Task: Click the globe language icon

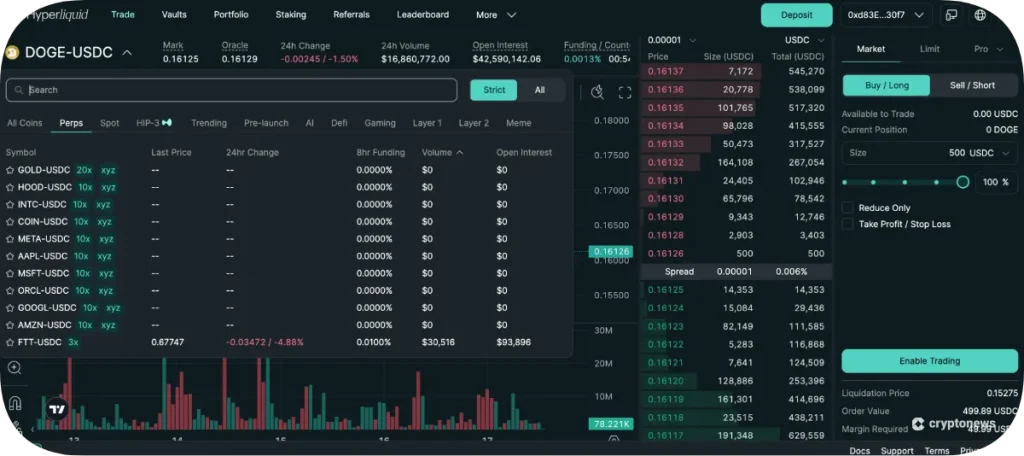Action: tap(979, 15)
